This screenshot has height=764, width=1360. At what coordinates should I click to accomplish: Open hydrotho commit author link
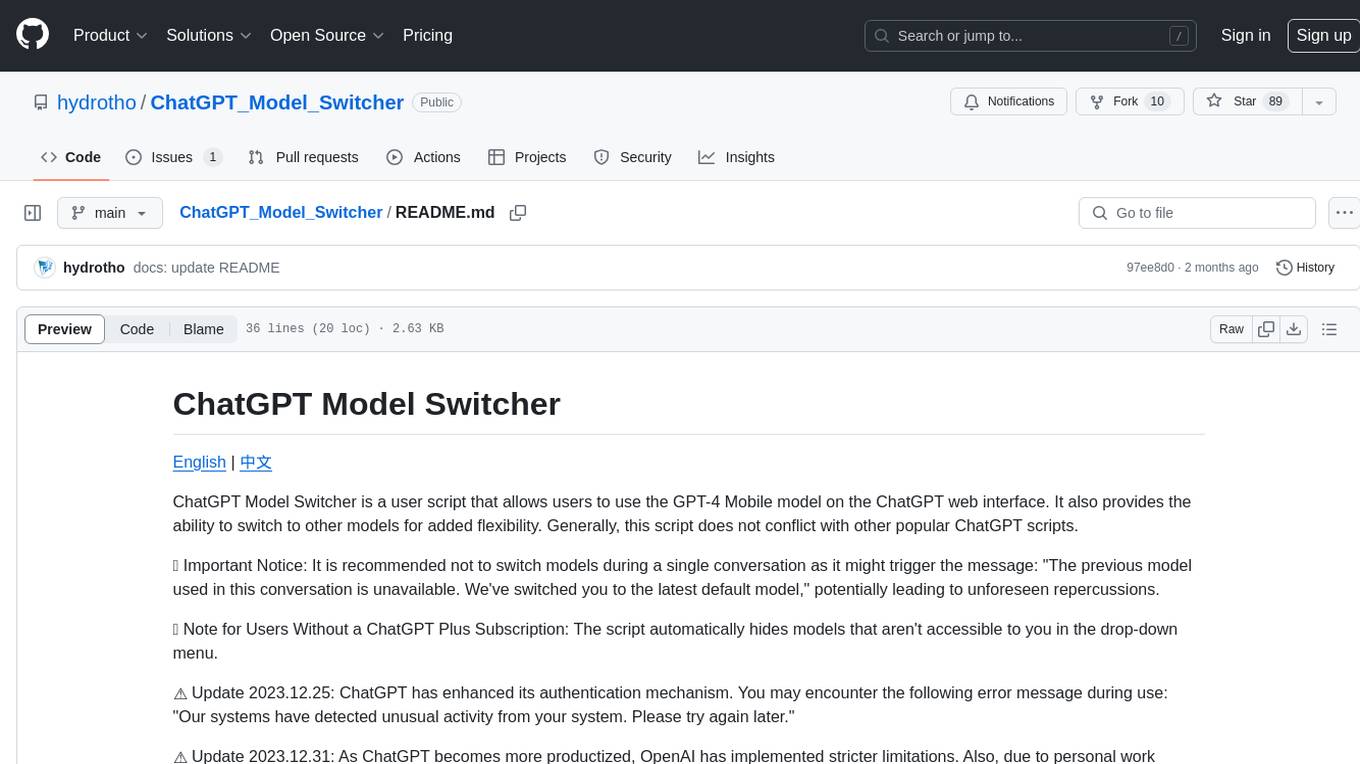(x=94, y=268)
